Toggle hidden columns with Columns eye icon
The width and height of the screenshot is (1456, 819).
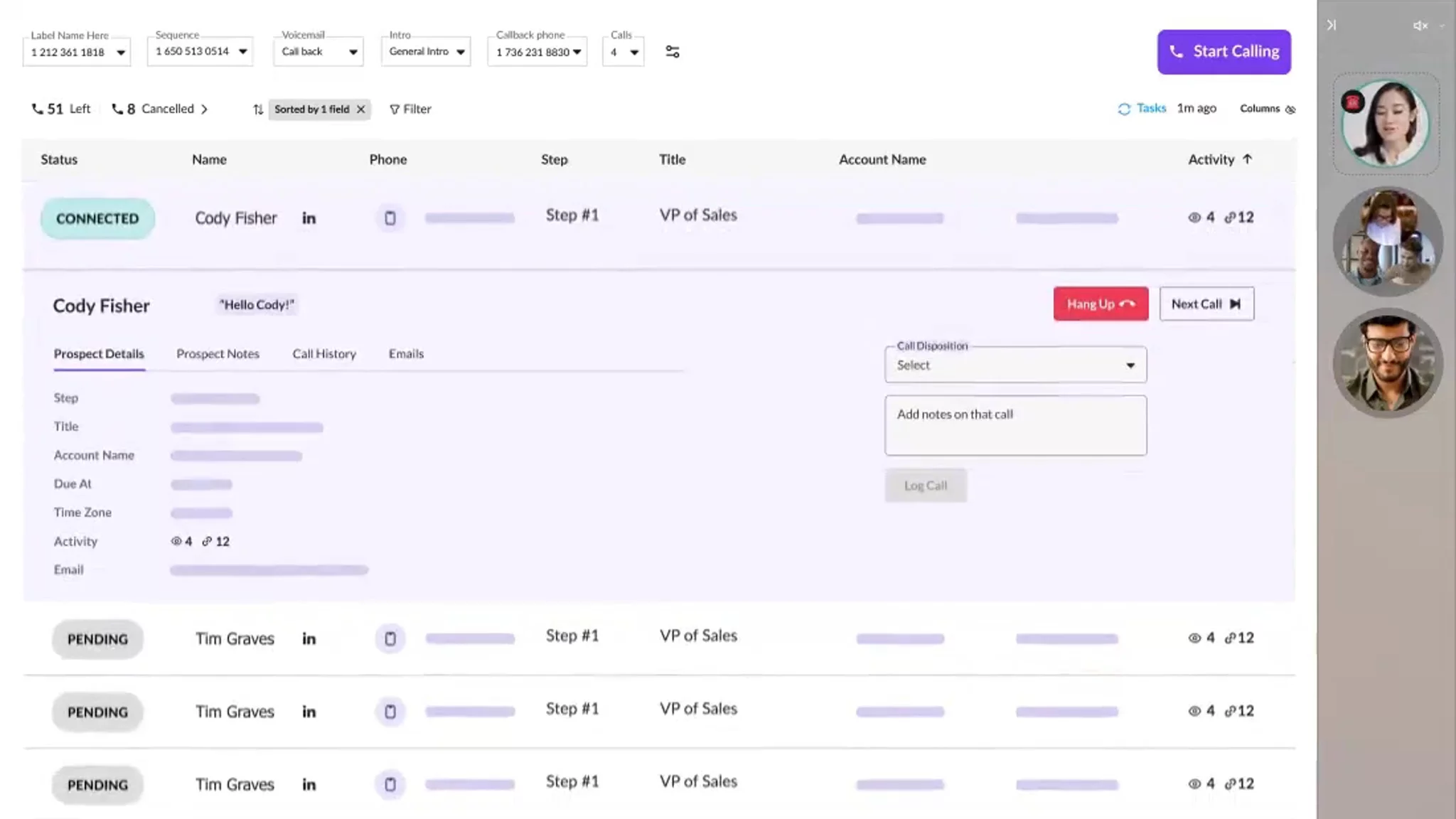1290,109
